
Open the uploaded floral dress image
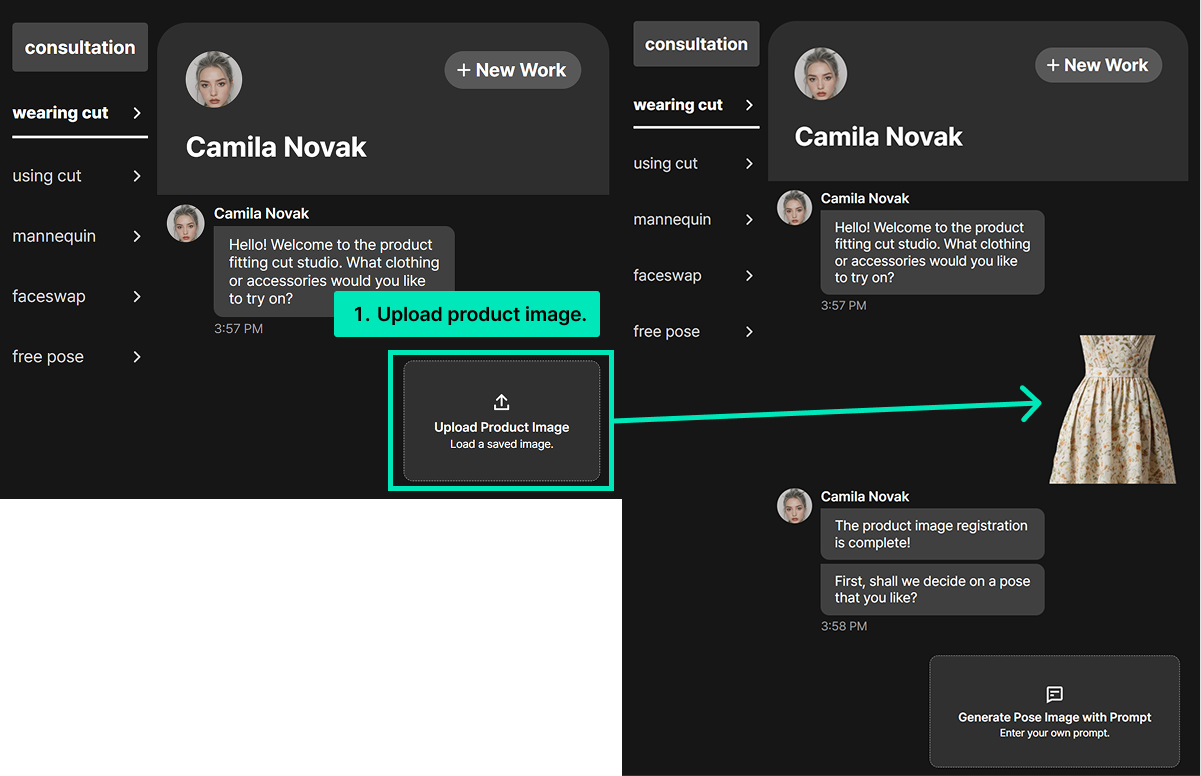1114,410
